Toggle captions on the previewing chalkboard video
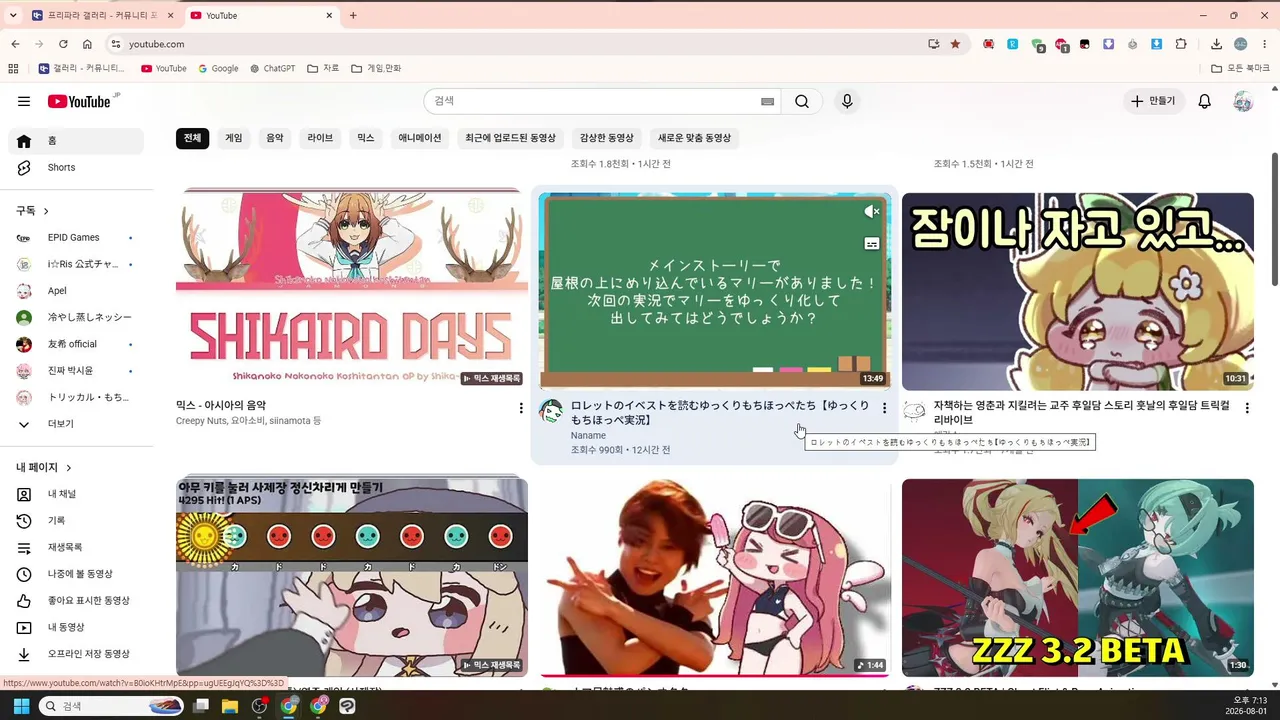This screenshot has height=720, width=1280. tap(872, 243)
